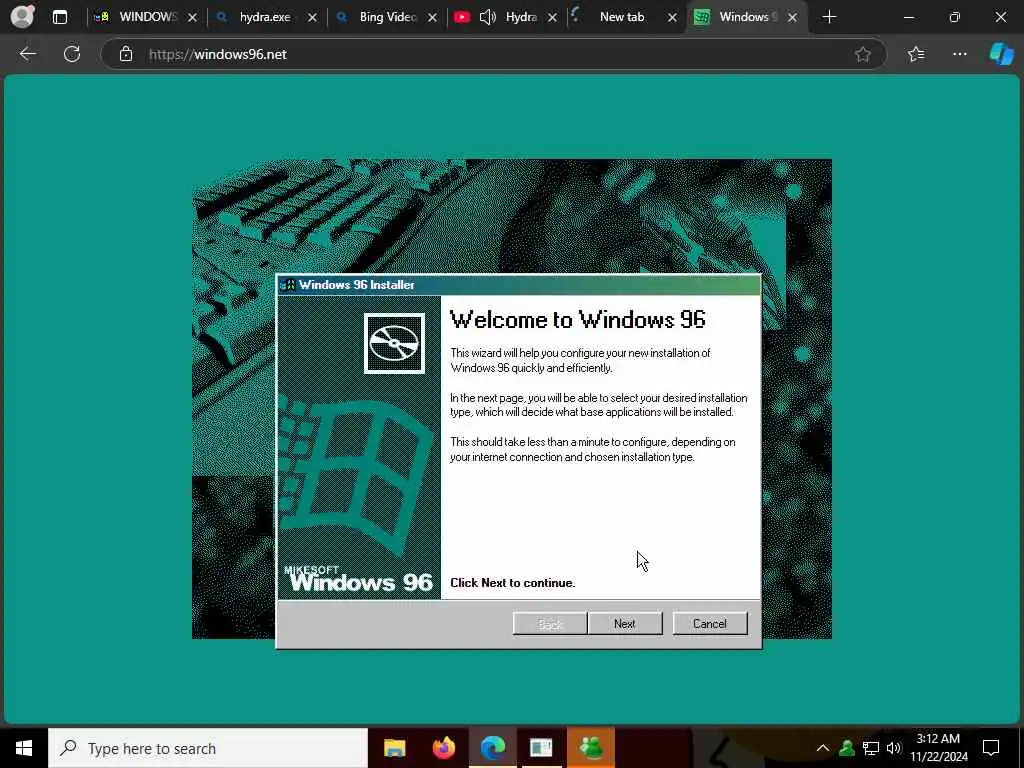Open the notification center icon
Screen dimensions: 1024x768
tap(991, 748)
